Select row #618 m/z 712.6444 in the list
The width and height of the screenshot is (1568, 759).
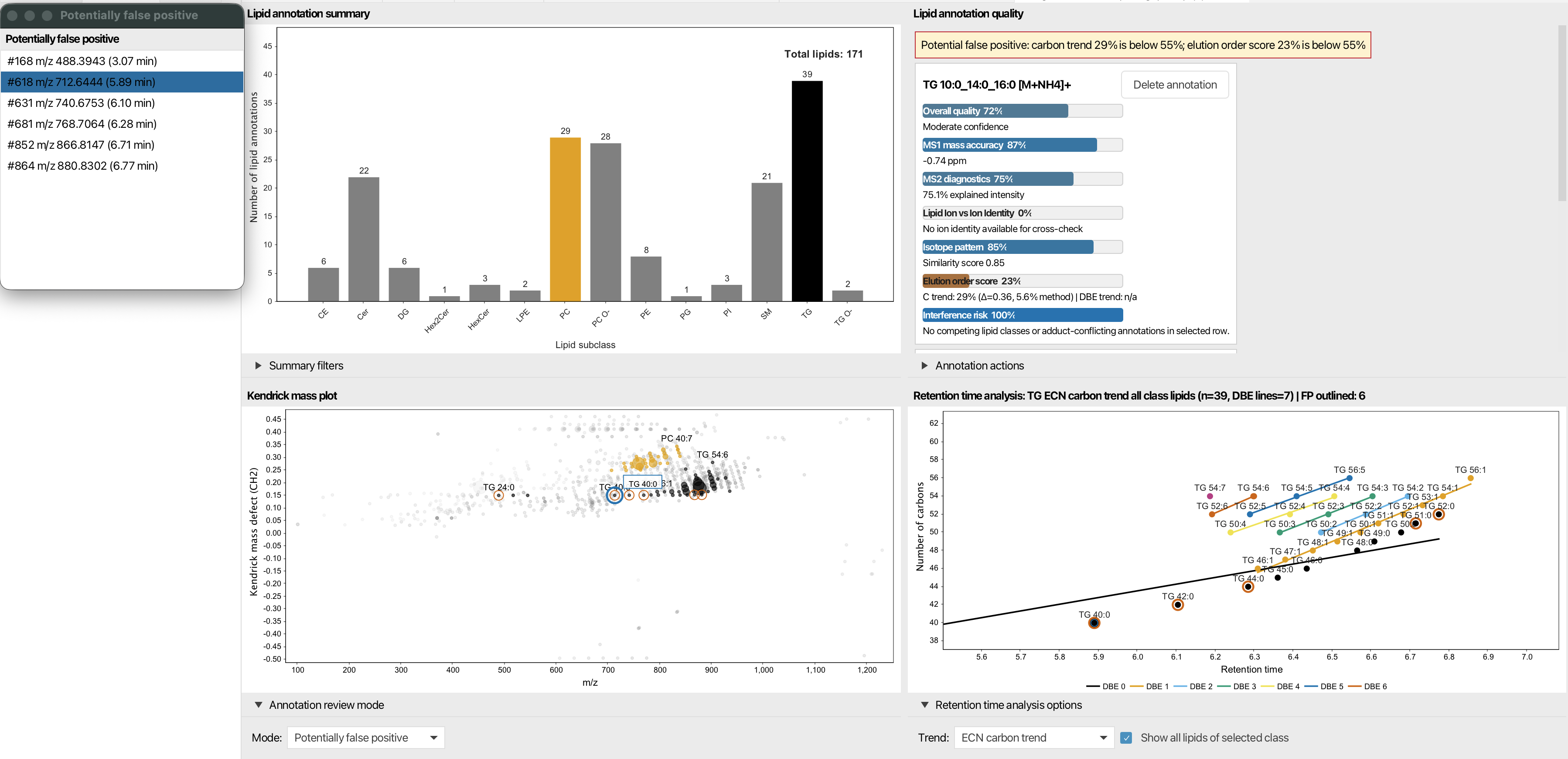[122, 82]
